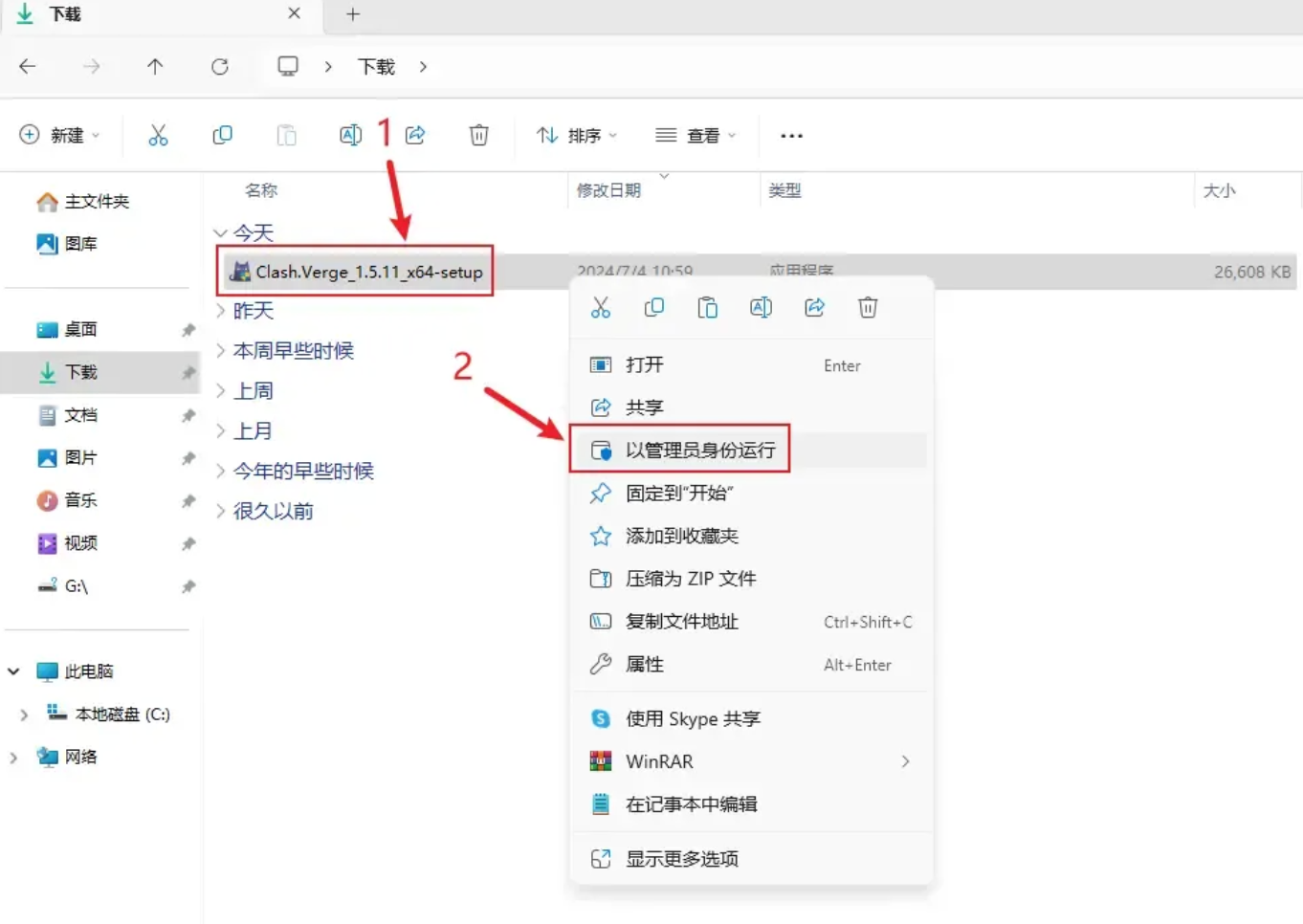Click the Copy icon in the context menu
This screenshot has height=924, width=1303.
[654, 307]
